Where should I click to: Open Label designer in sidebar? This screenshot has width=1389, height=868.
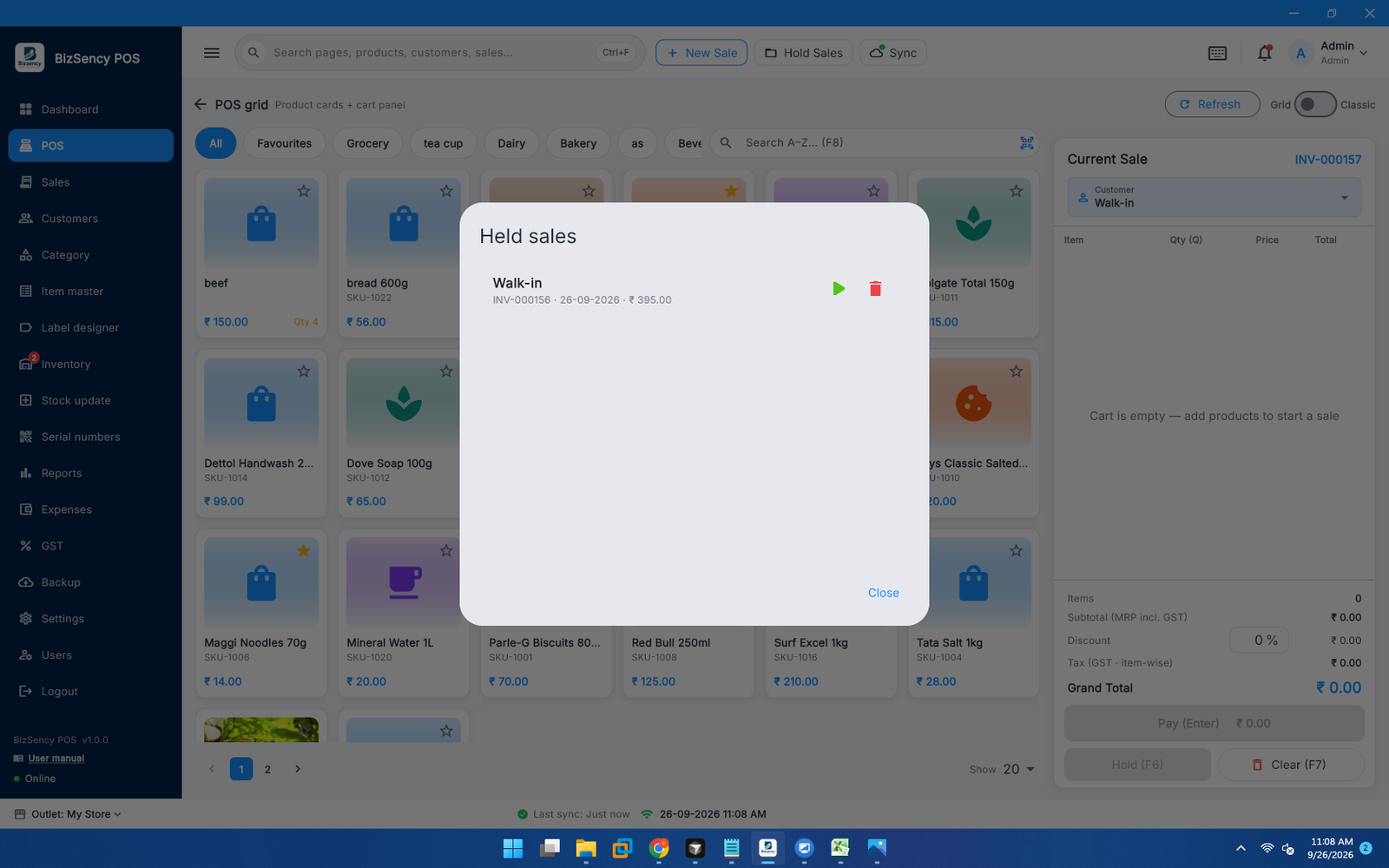[90, 327]
